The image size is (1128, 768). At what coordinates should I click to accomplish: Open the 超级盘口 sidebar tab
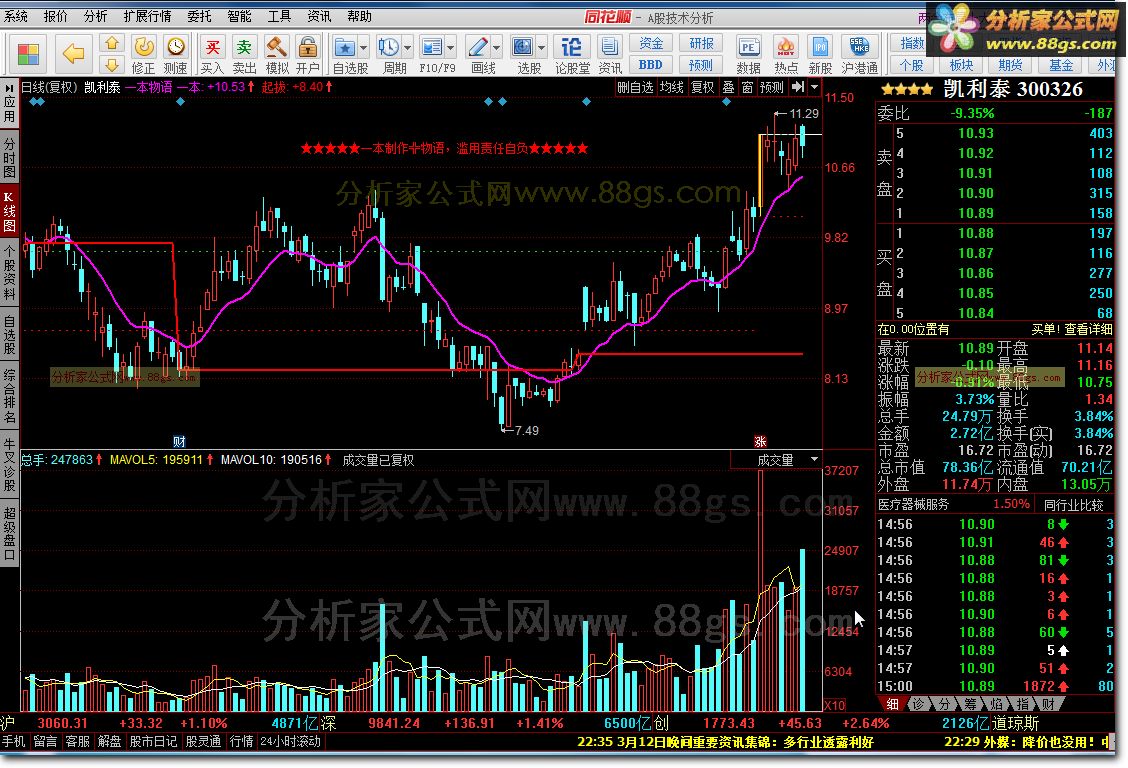point(9,533)
